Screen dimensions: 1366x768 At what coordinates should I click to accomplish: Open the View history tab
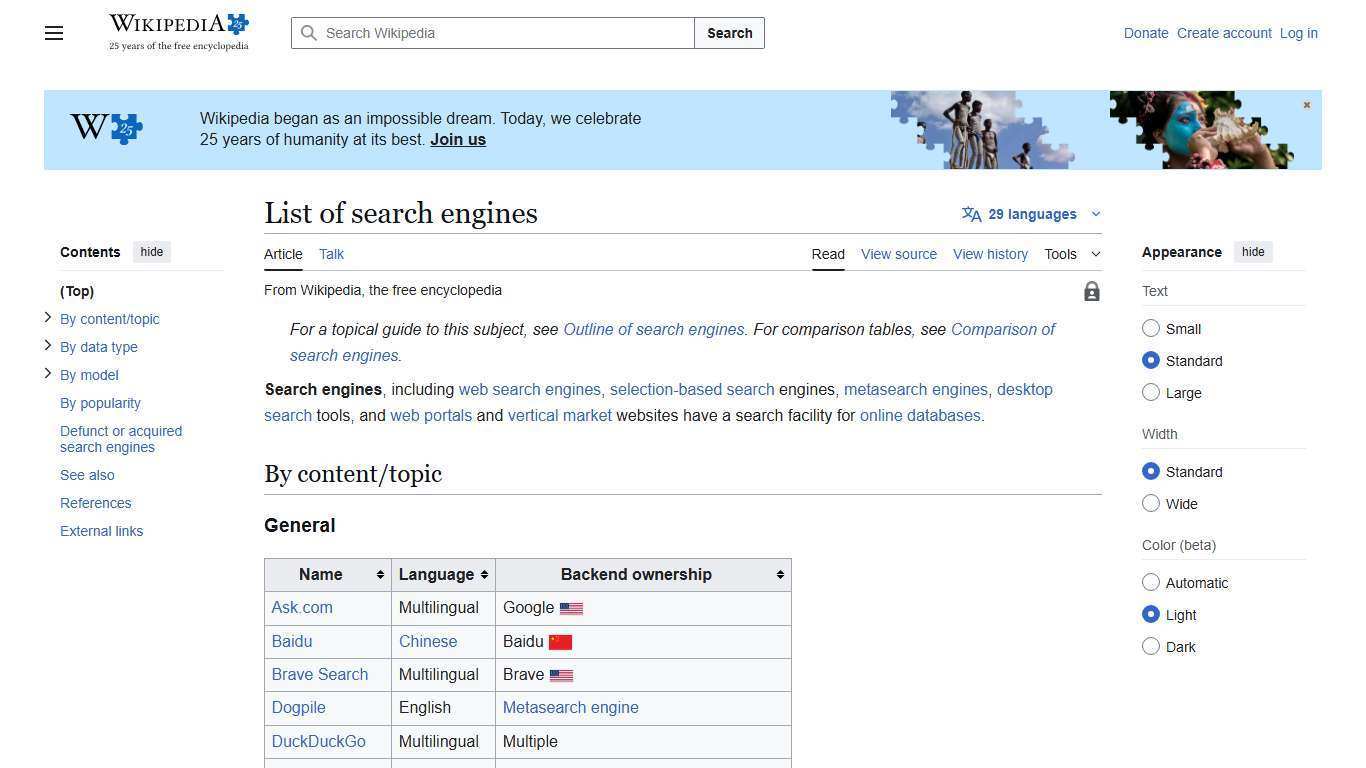[989, 254]
